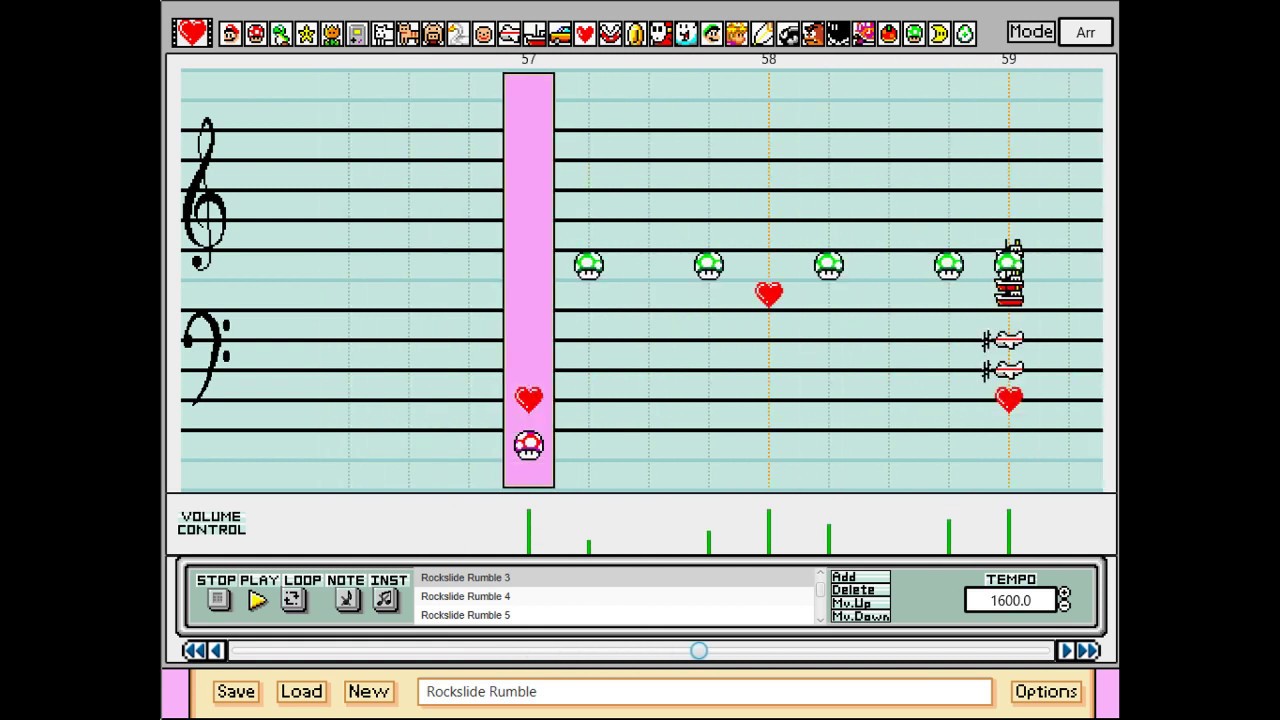Open the Options button

[1046, 691]
